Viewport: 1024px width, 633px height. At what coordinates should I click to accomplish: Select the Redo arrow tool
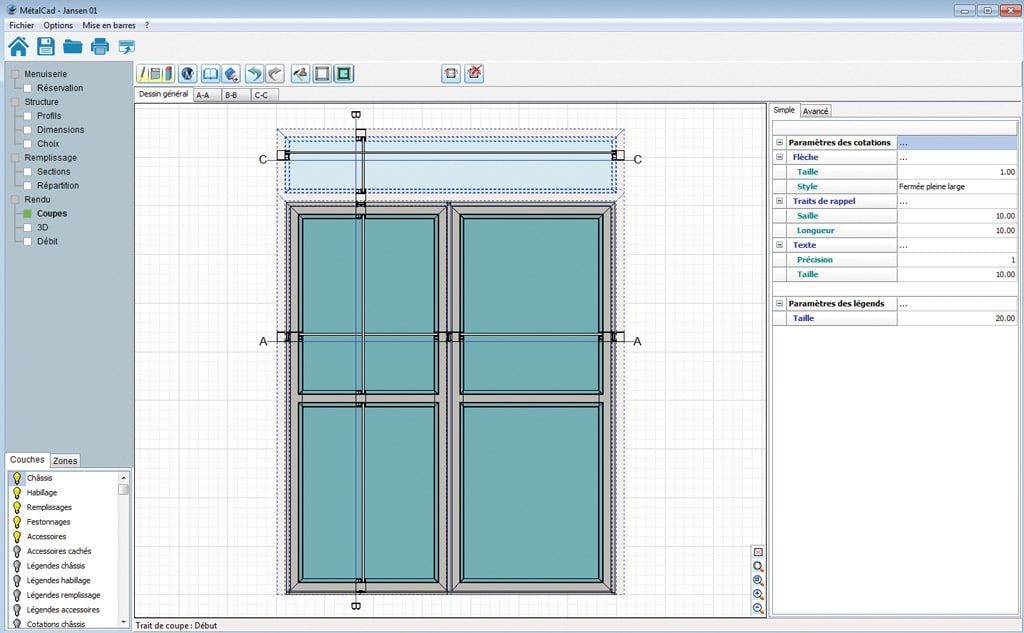point(274,73)
